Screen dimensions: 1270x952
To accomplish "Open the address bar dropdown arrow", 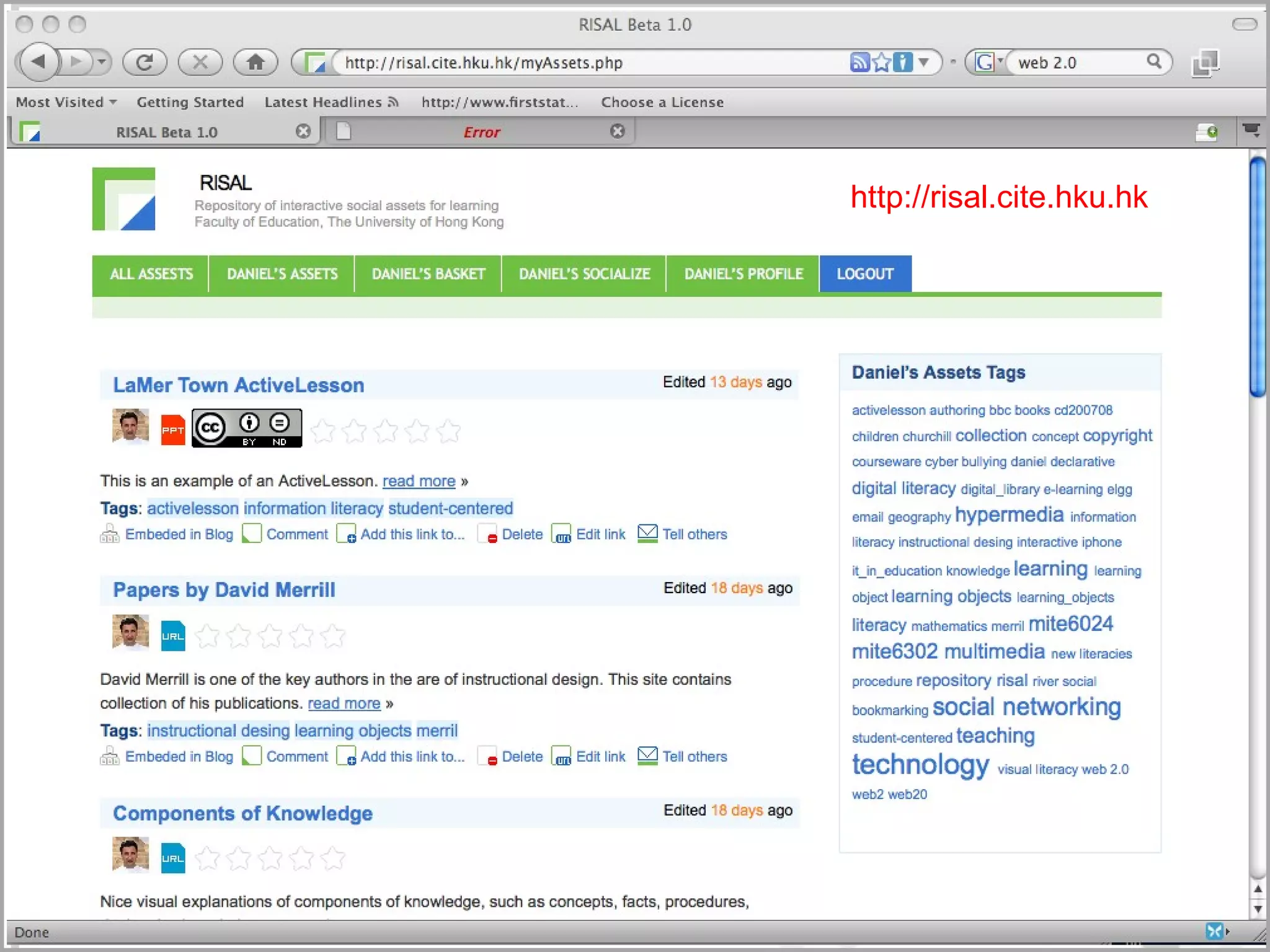I will pos(924,62).
